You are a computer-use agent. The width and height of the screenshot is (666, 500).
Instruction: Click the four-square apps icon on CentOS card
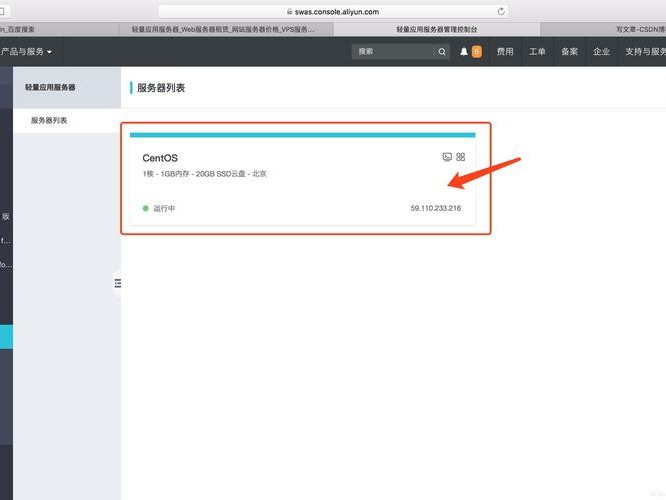click(461, 157)
